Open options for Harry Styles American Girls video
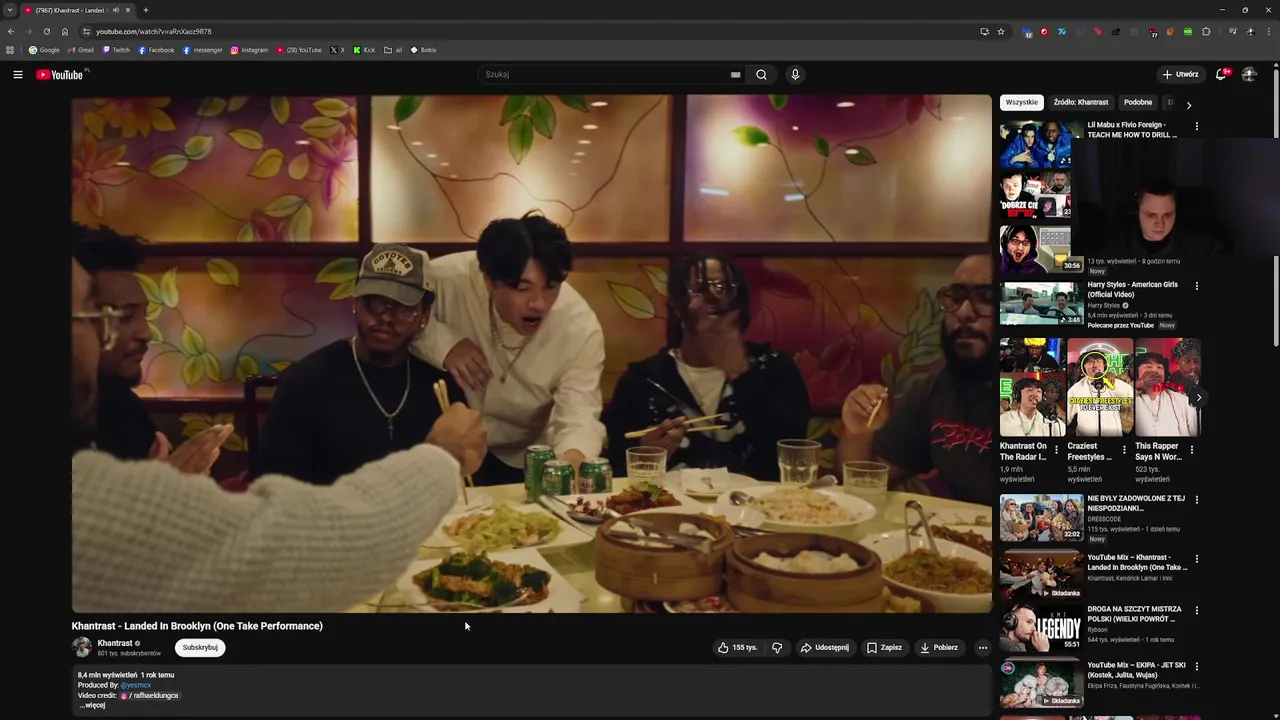This screenshot has width=1280, height=720. tap(1196, 286)
